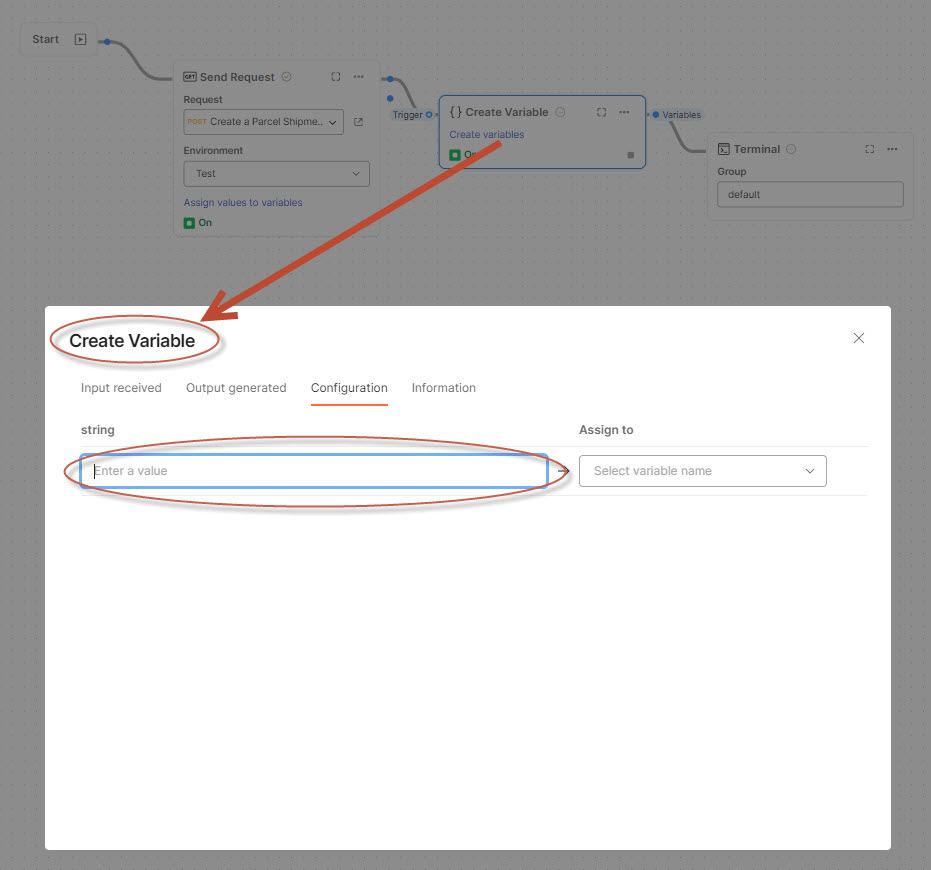This screenshot has height=870, width=931.
Task: Click the {} icon on Create Variable node
Action: tap(455, 112)
